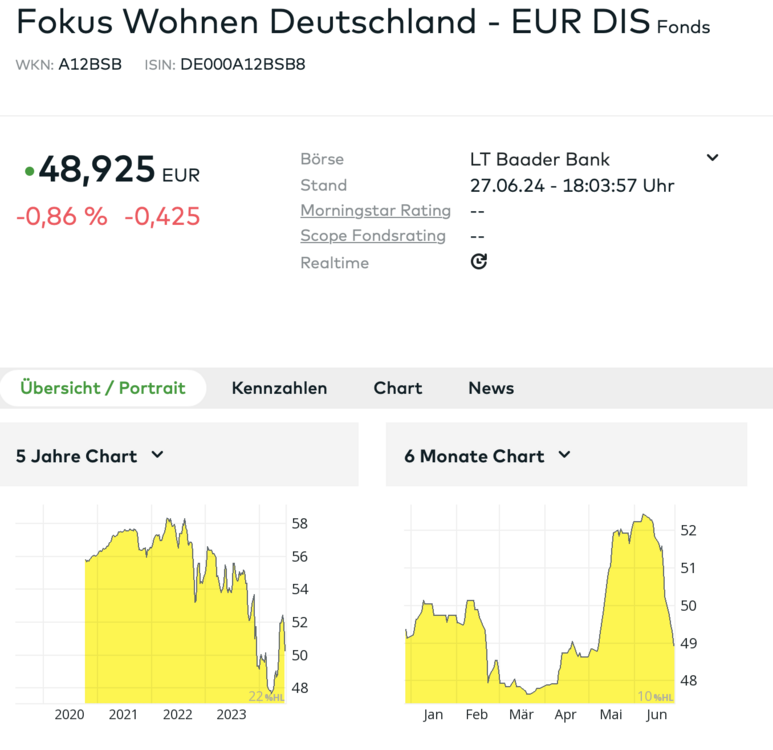Switch to the Übersicht / Portrait tab
Screen dimensions: 773x750
[103, 388]
